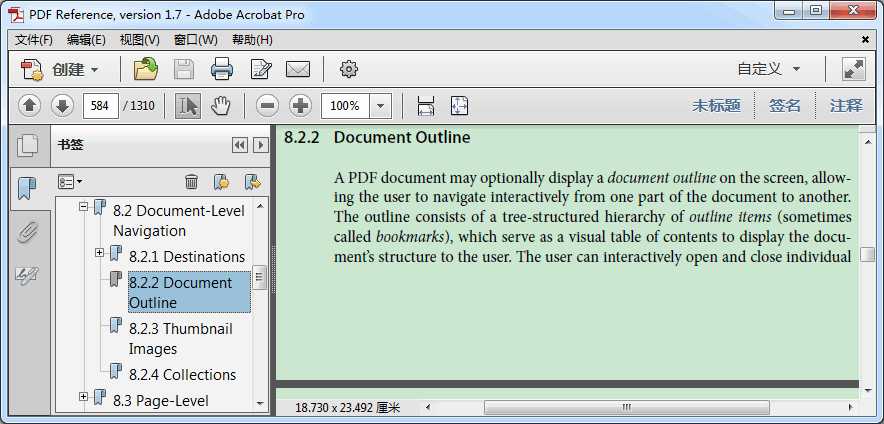The image size is (884, 424).
Task: Collapse the bookmarks panel double-arrow button
Action: click(x=240, y=145)
